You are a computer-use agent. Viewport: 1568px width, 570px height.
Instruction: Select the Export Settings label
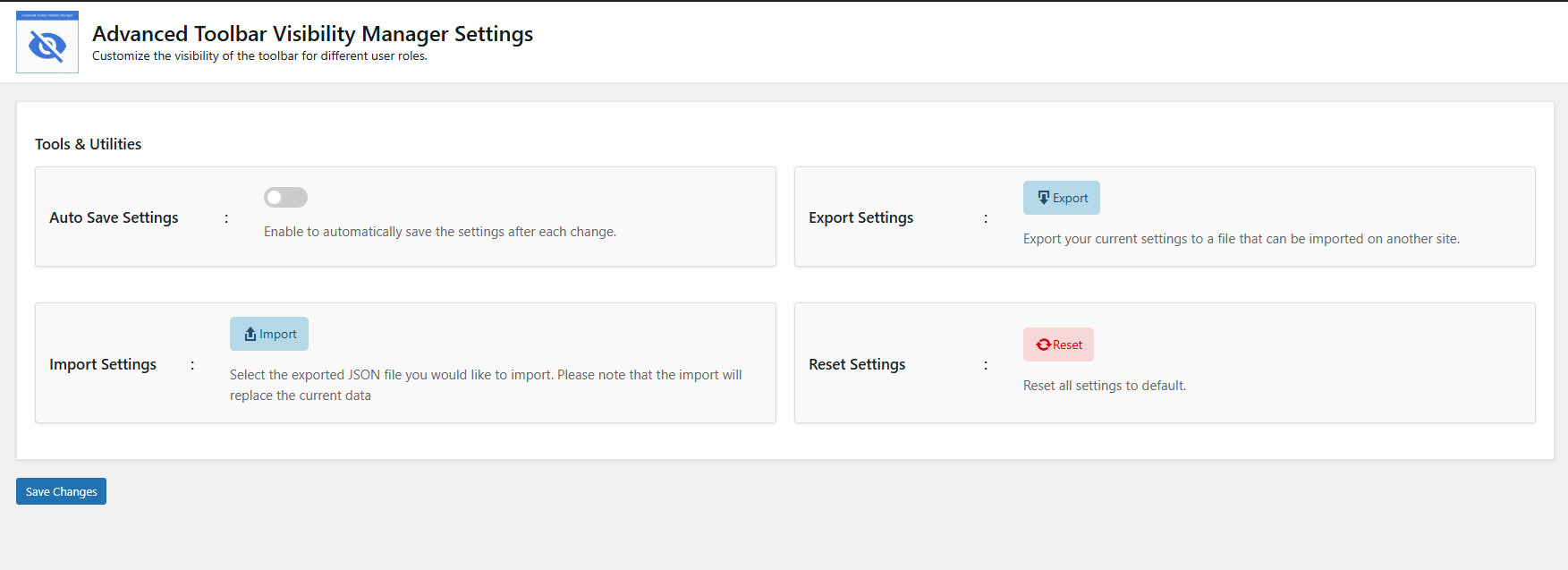860,217
